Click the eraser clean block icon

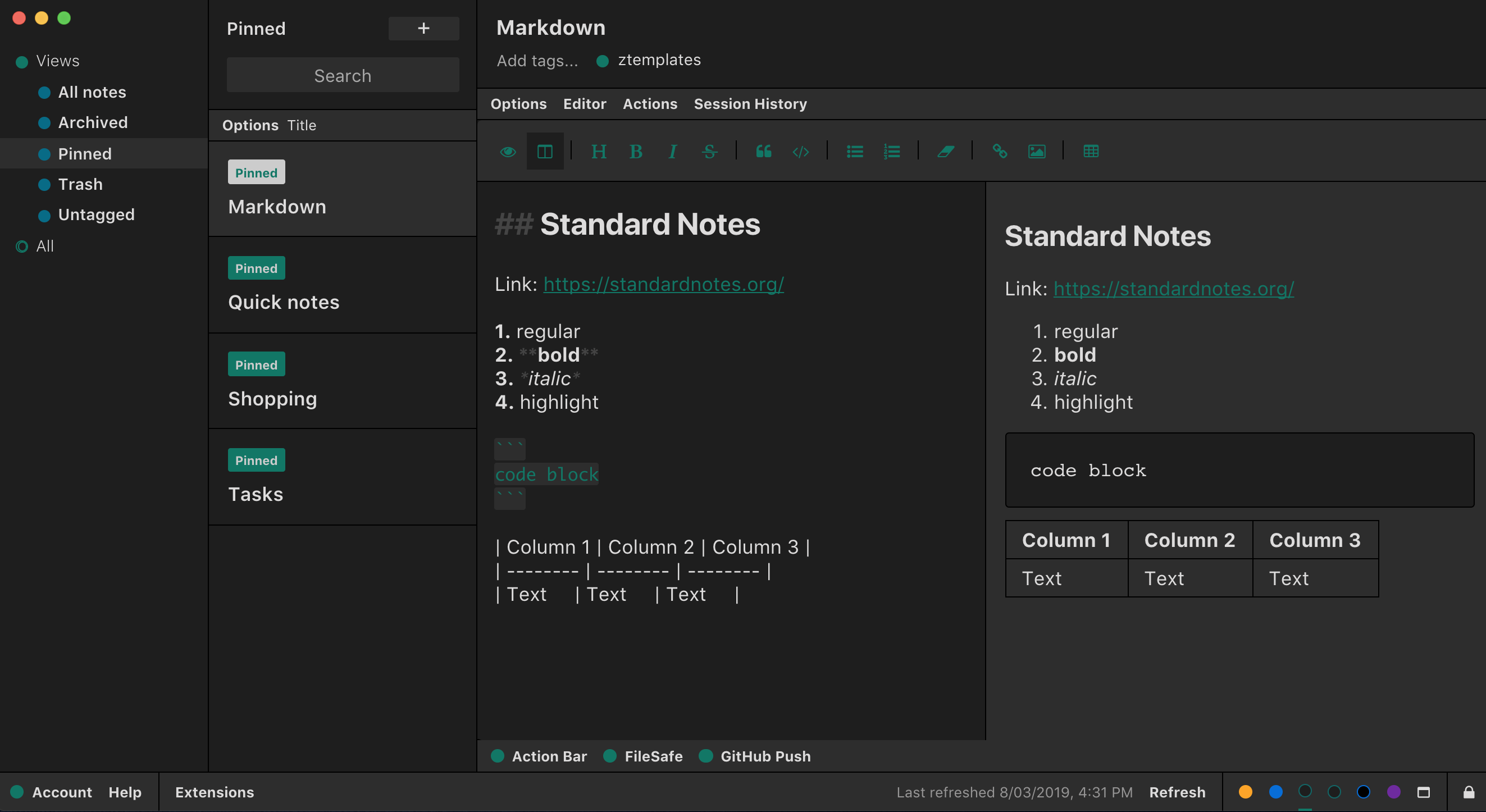[x=945, y=152]
